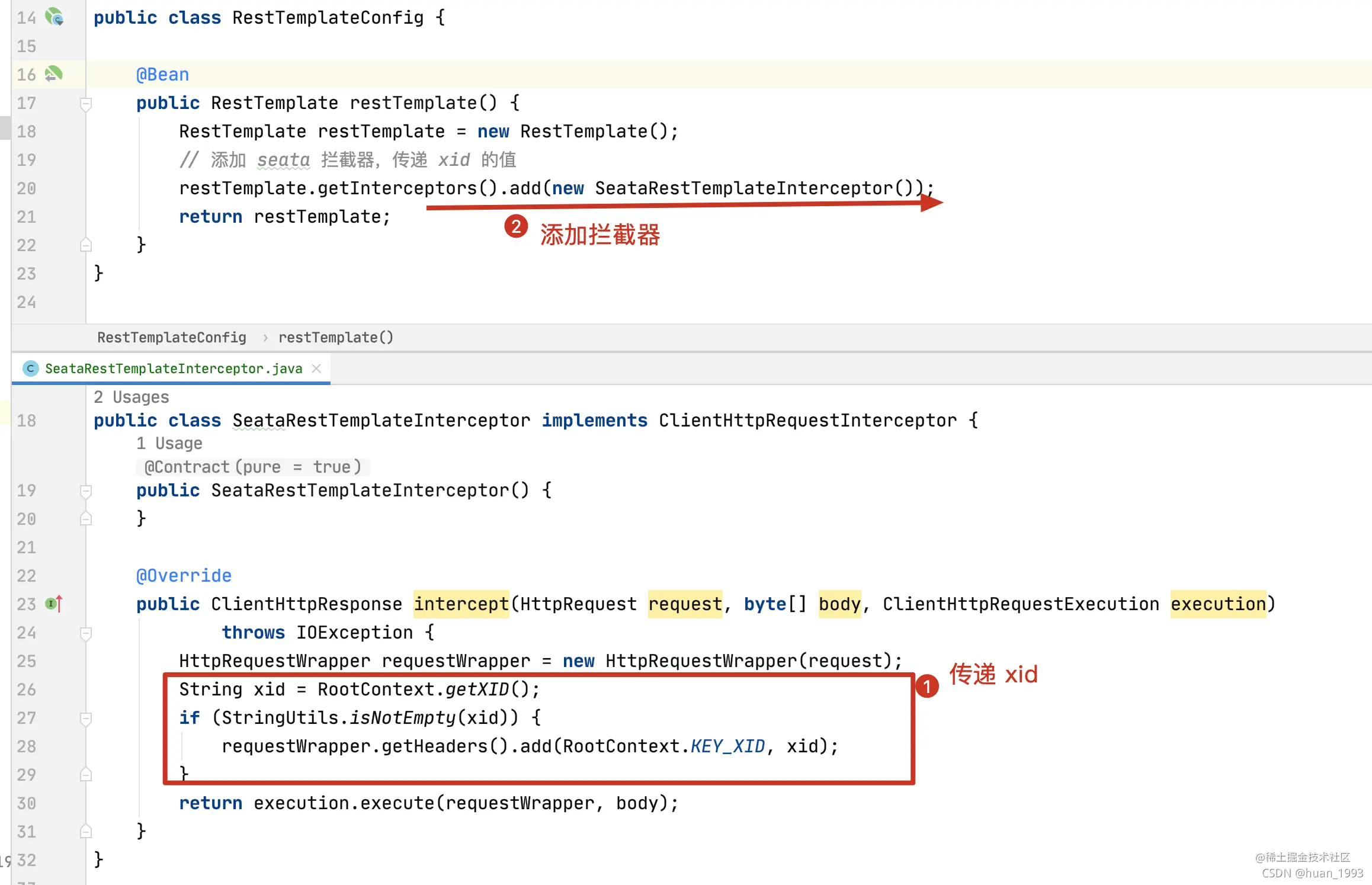Click the implements-method gutter icon on line 23

(x=54, y=604)
